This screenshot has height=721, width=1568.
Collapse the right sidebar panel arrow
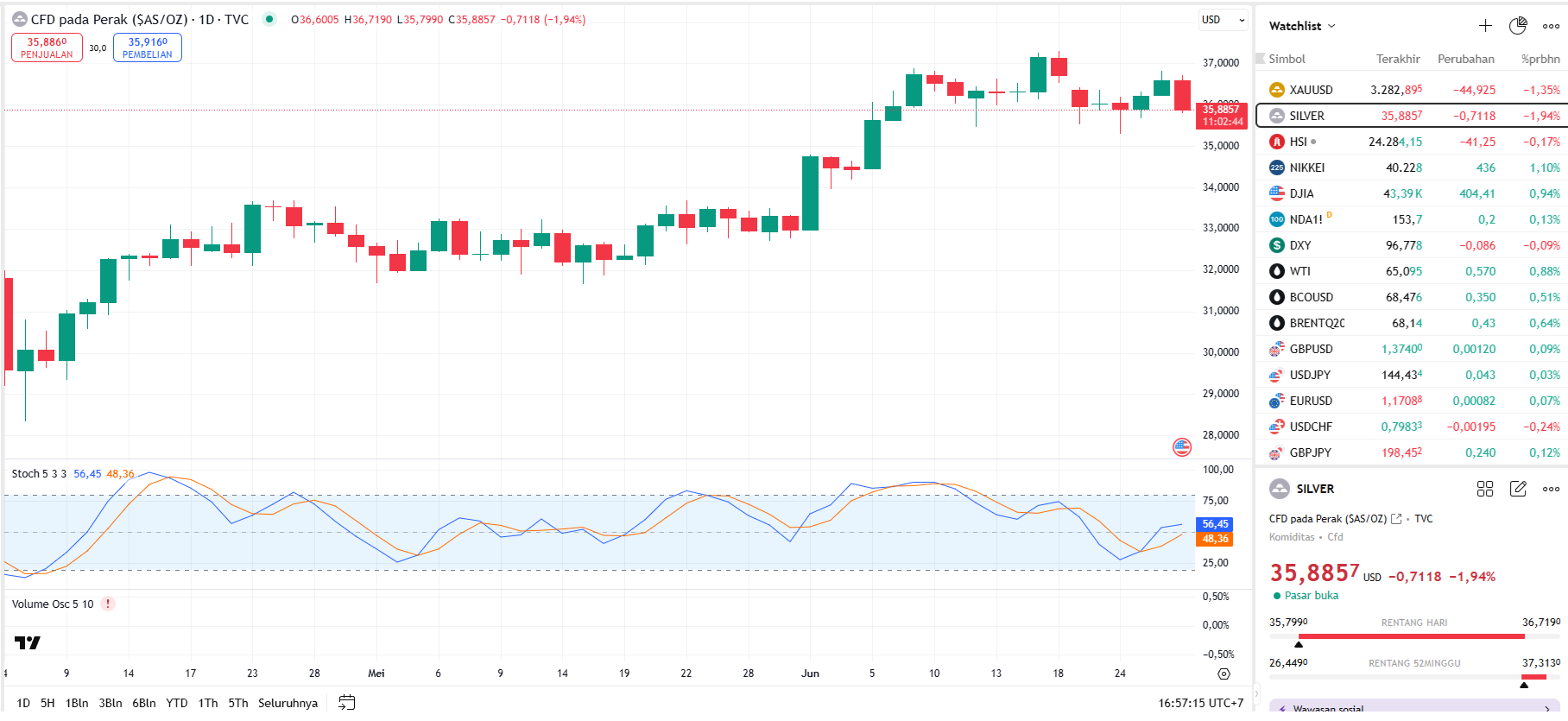tap(1256, 693)
